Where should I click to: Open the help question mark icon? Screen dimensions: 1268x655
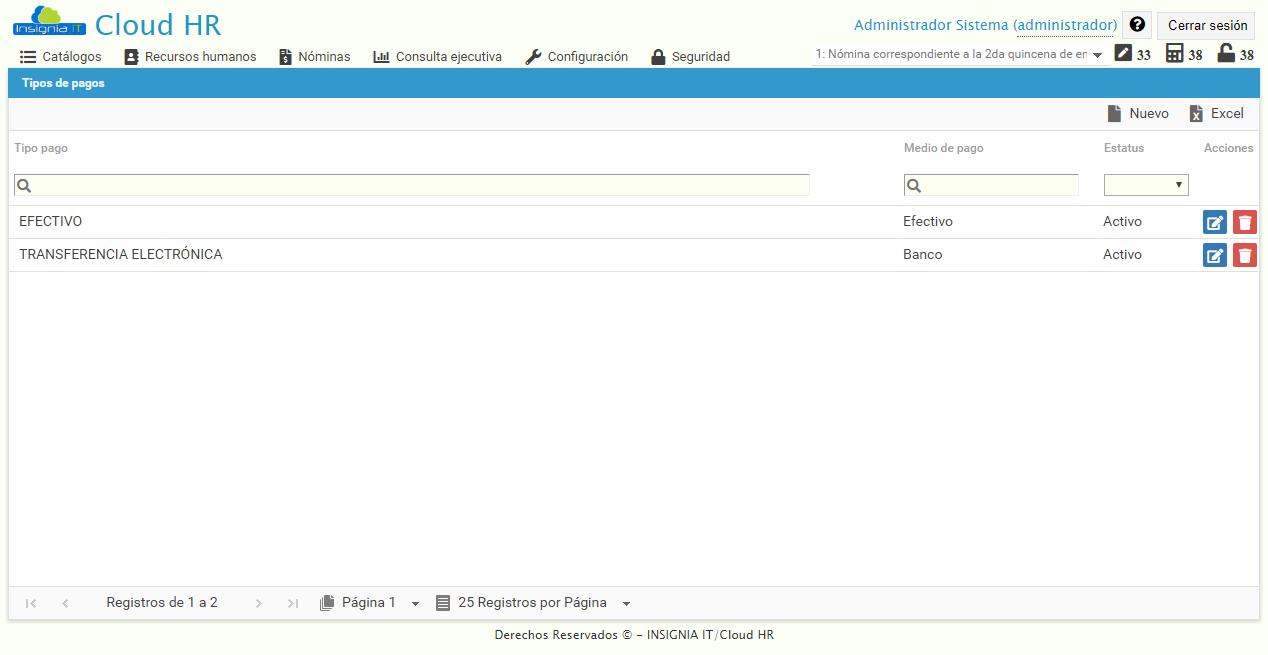point(1137,24)
